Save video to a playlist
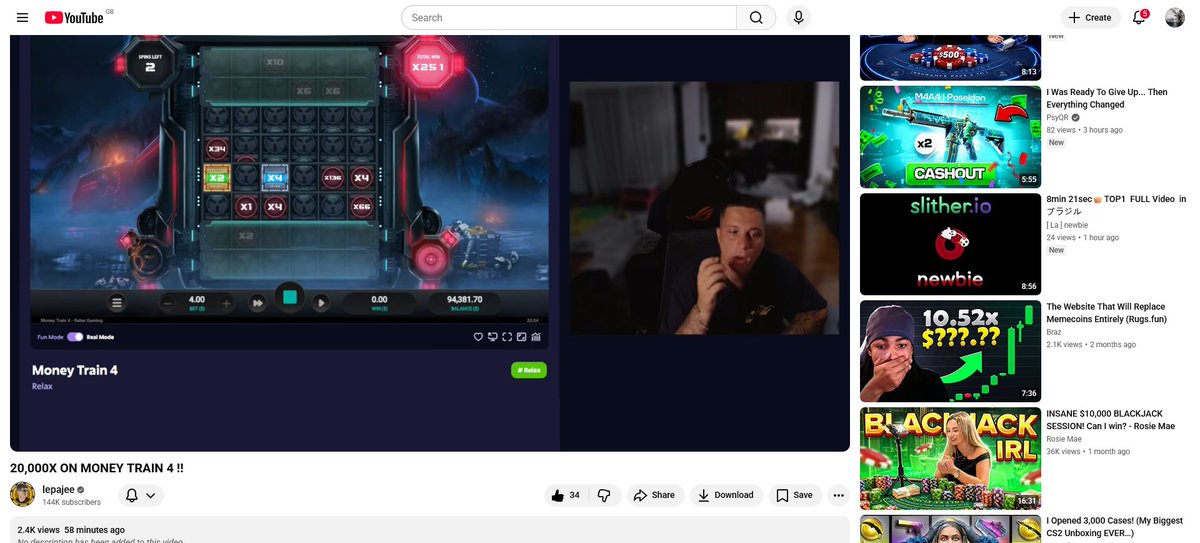1200x543 pixels. click(795, 495)
